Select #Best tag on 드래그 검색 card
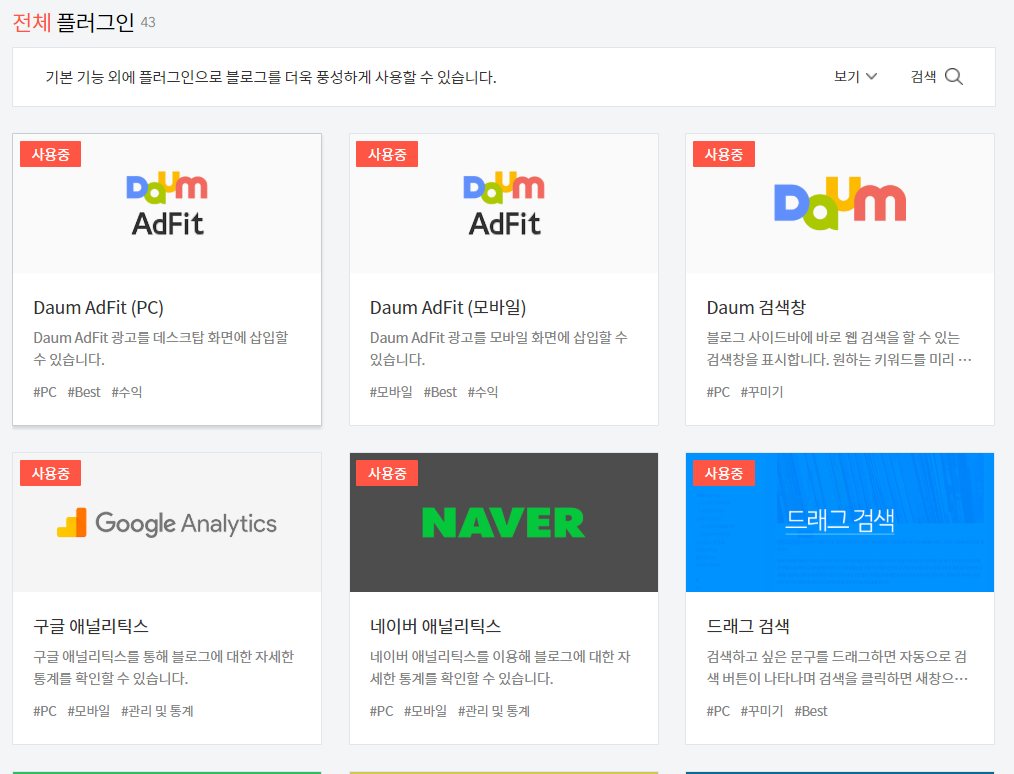The height and width of the screenshot is (774, 1014). click(811, 711)
